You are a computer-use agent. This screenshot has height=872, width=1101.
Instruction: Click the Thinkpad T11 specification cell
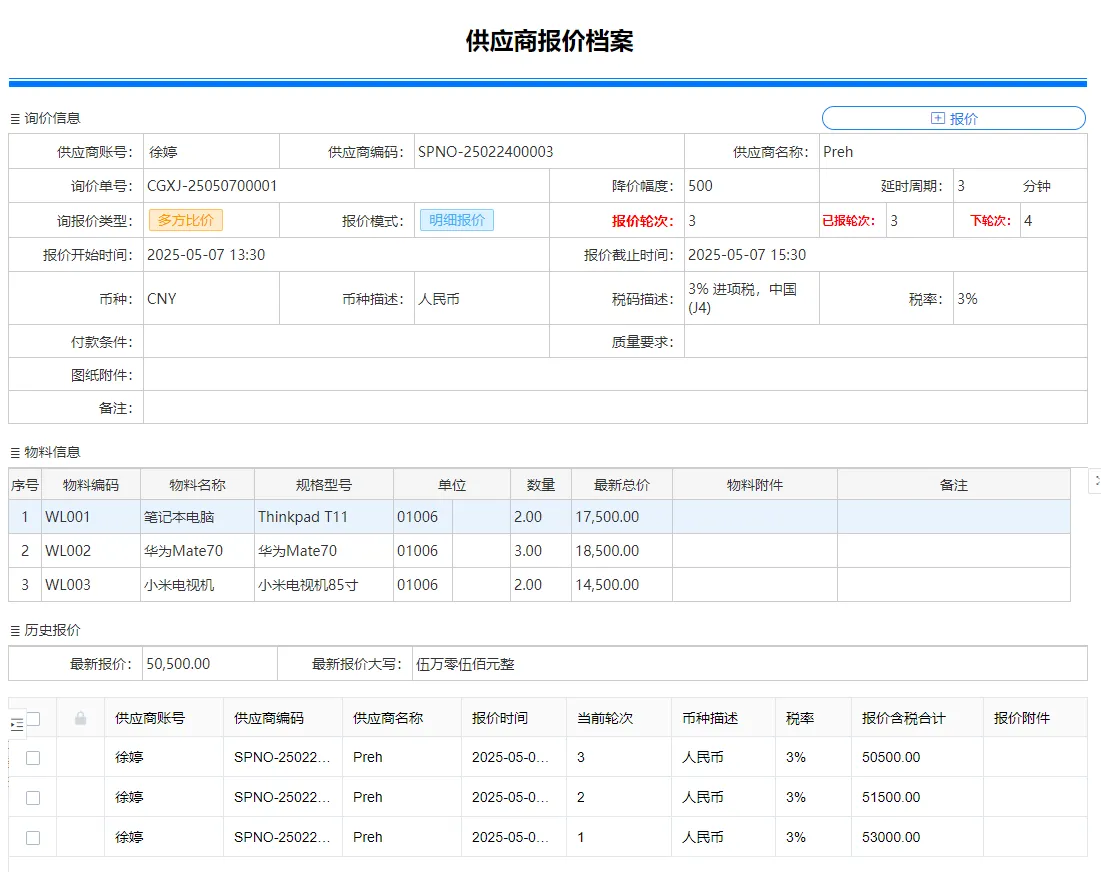[x=324, y=517]
